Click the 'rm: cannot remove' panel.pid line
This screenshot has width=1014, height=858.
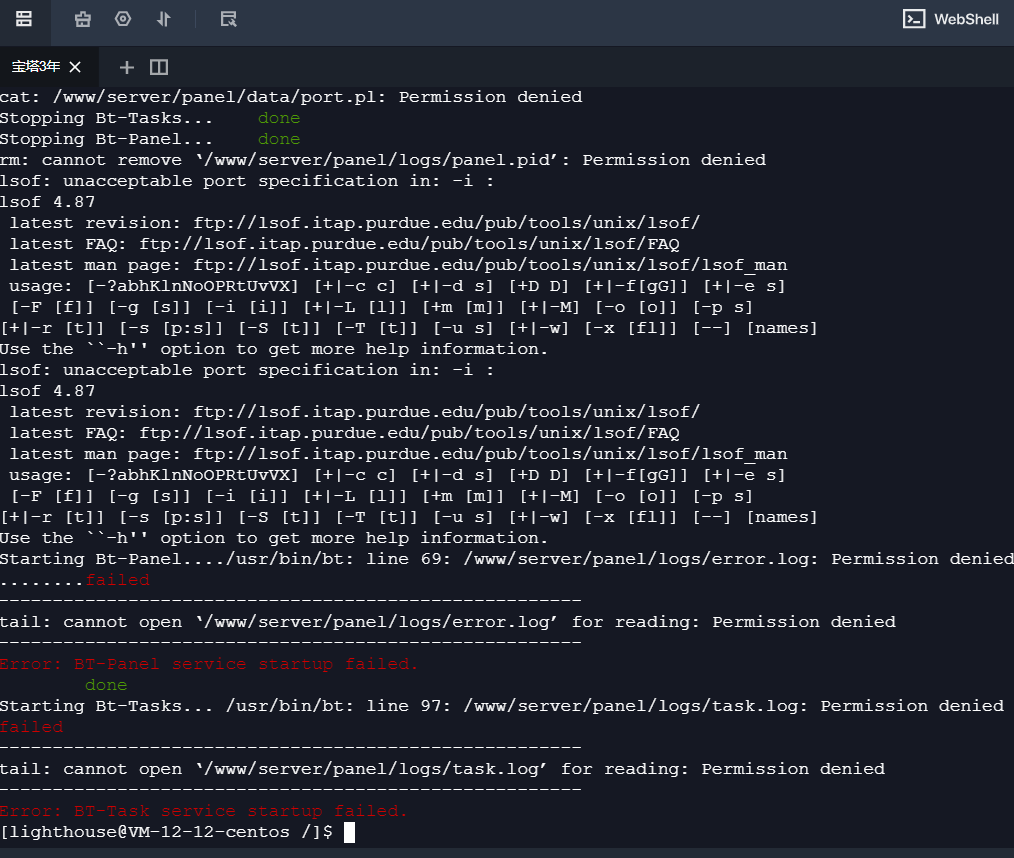(x=383, y=160)
